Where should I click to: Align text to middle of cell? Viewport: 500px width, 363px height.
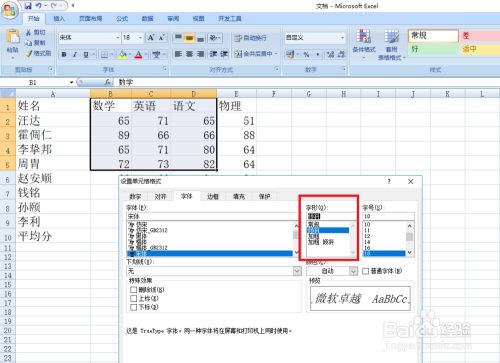189,38
